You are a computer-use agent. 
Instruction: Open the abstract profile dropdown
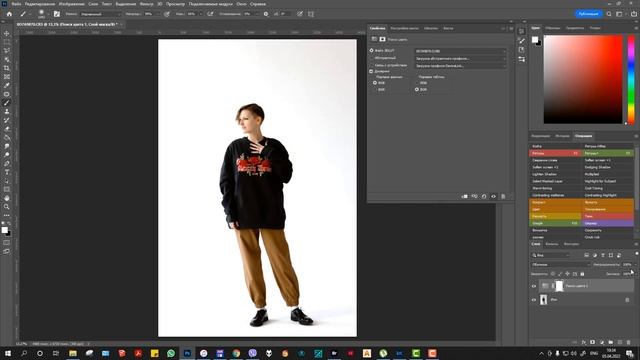click(460, 58)
